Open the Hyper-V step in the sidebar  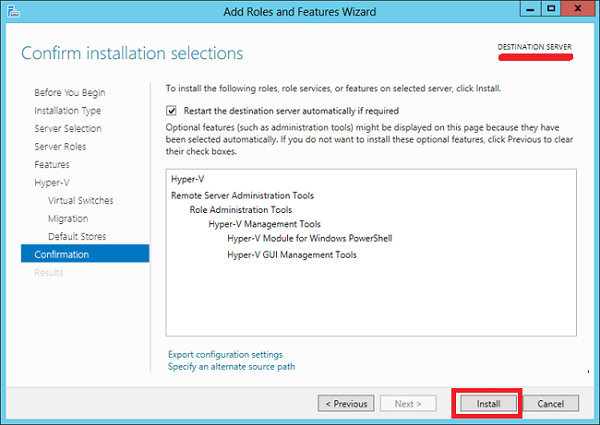51,182
